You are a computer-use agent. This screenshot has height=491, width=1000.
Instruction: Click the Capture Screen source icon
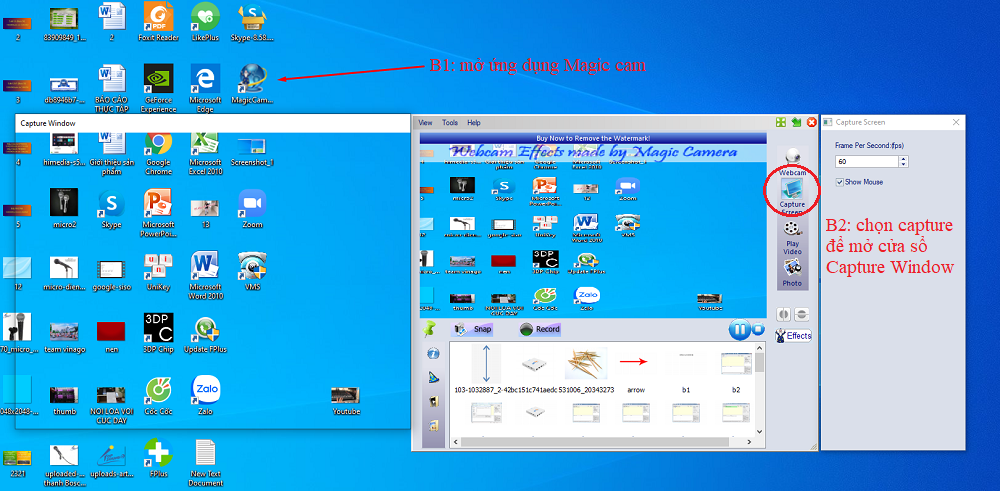point(792,192)
